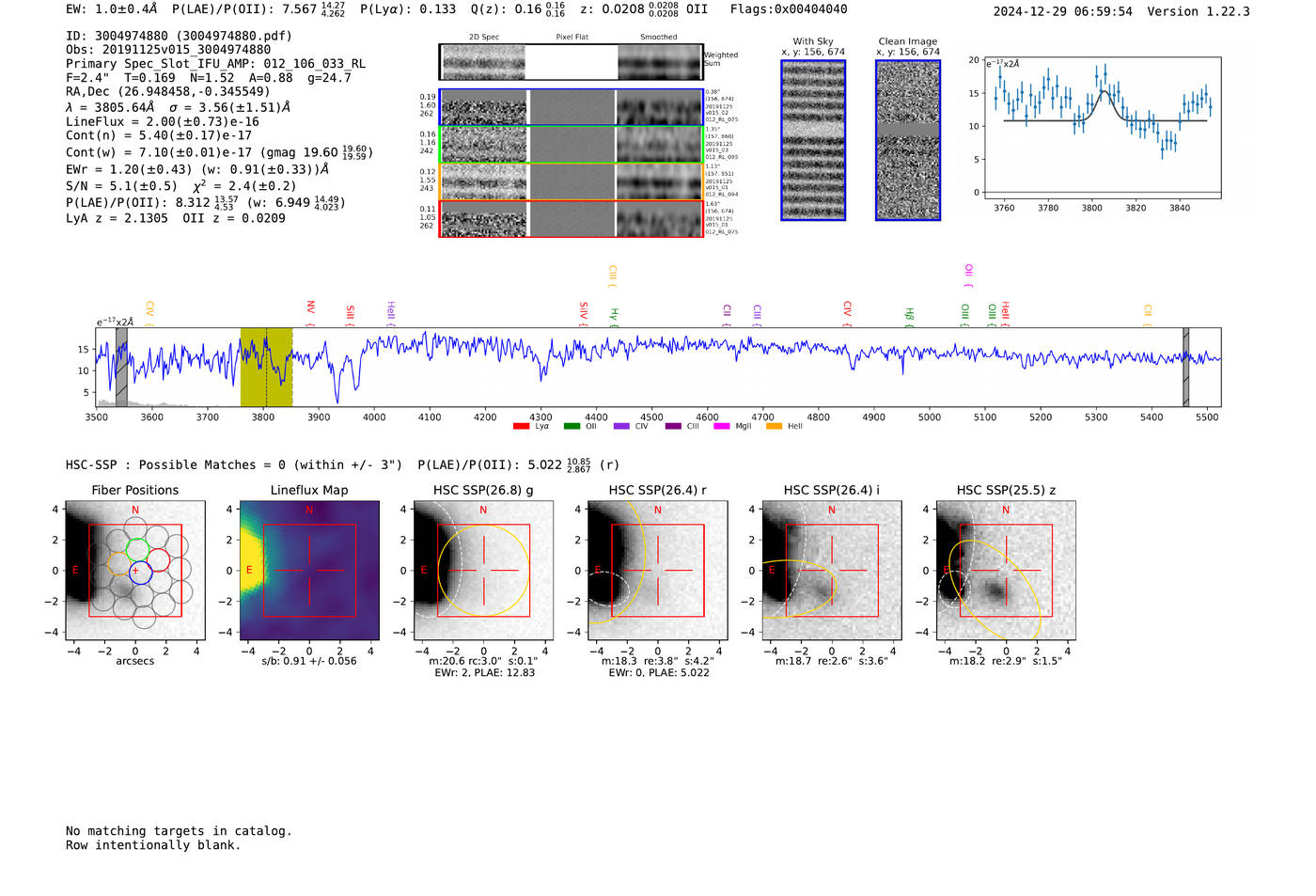This screenshot has height=896, width=1316.
Task: Click the orange-framed row's 2D Spec cutout
Action: click(484, 181)
